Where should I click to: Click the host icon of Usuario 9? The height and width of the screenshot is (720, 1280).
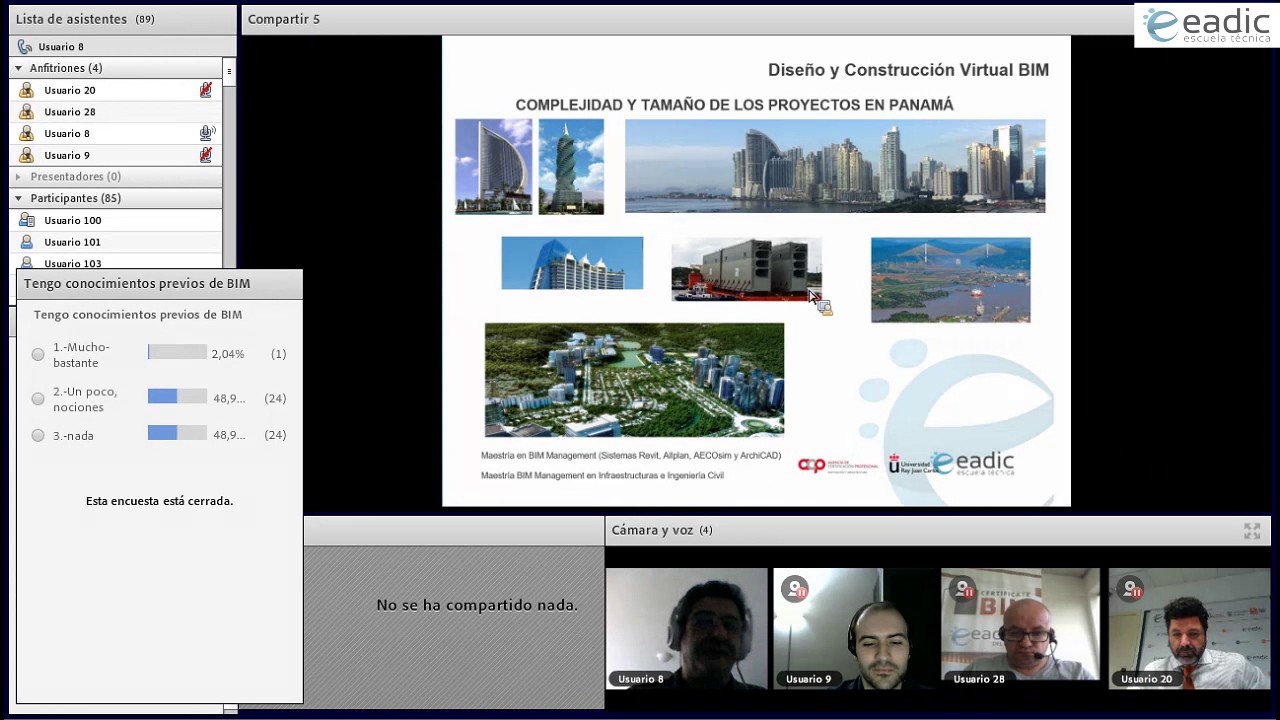(27, 155)
